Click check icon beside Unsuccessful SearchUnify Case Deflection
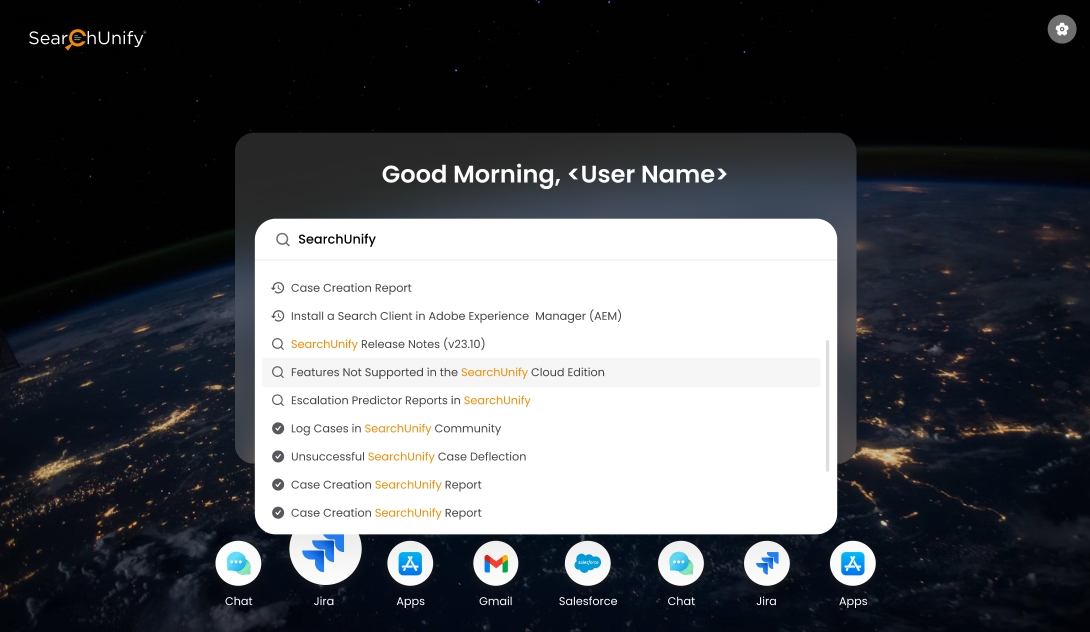This screenshot has height=632, width=1090. pos(278,456)
